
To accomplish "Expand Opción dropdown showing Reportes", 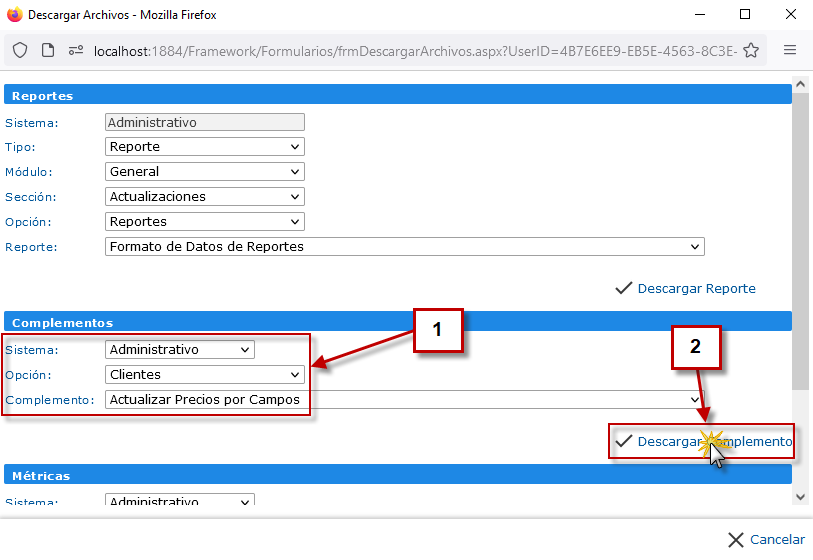I will point(204,222).
